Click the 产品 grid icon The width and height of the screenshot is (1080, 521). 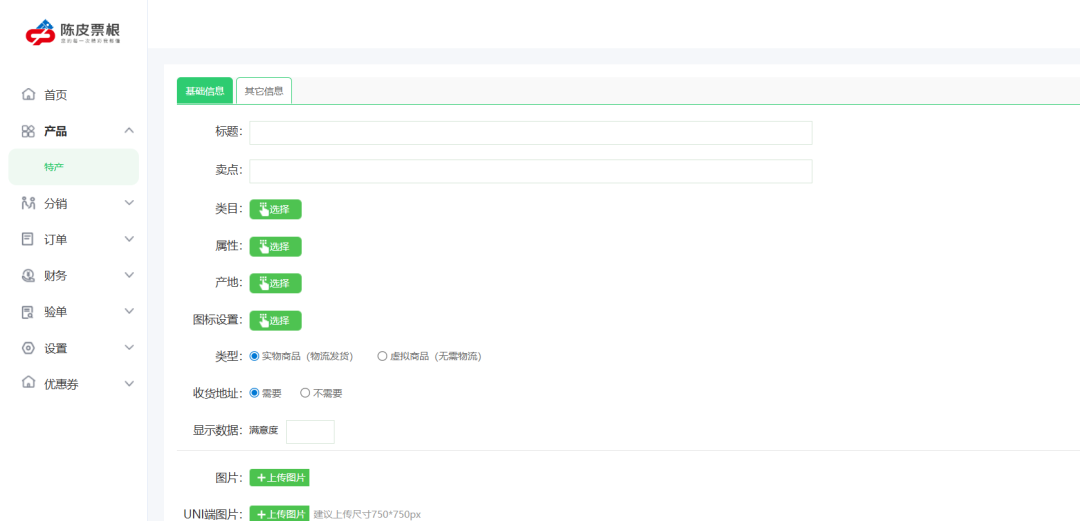point(28,131)
